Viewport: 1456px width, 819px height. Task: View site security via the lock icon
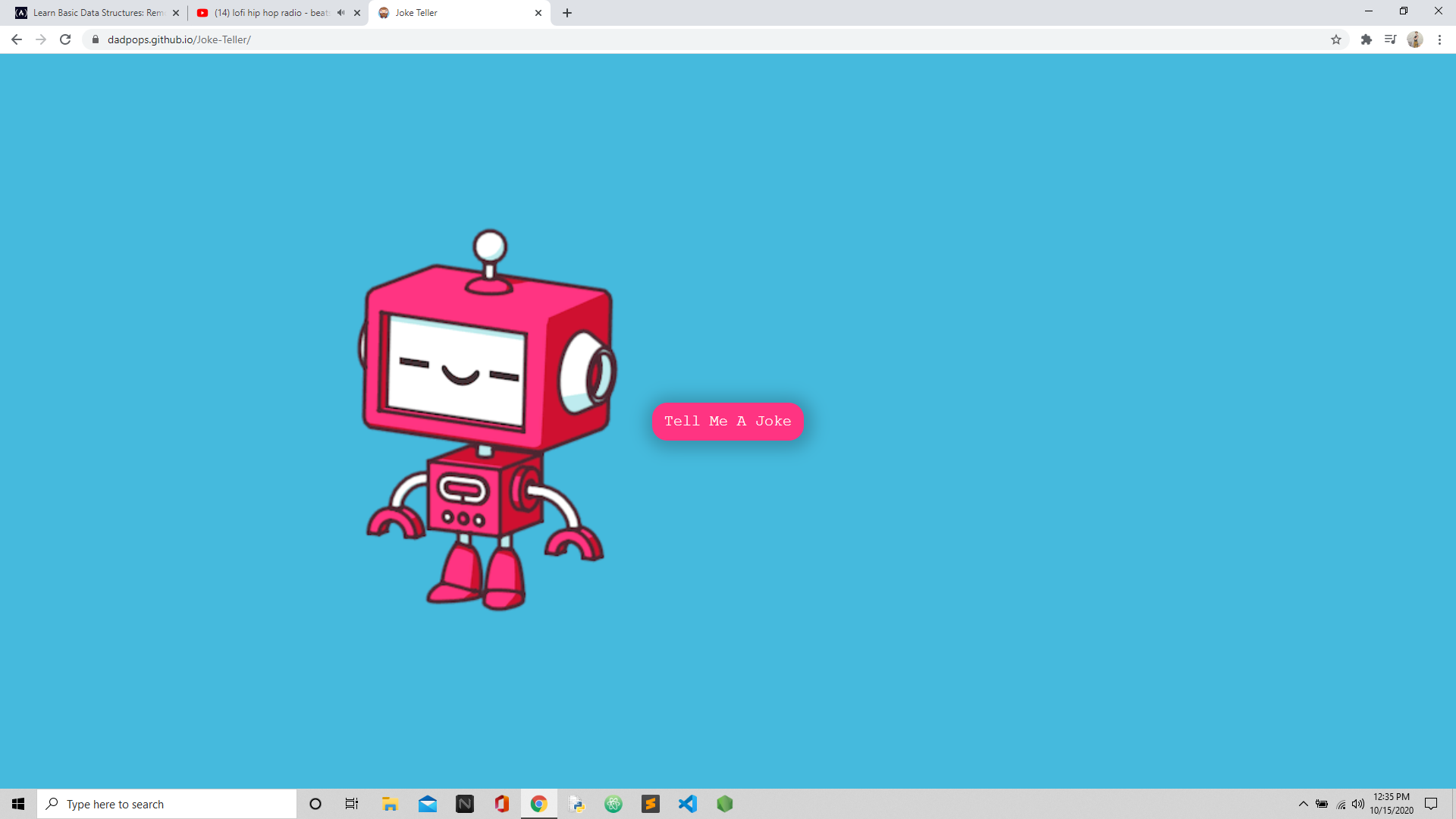[x=94, y=39]
